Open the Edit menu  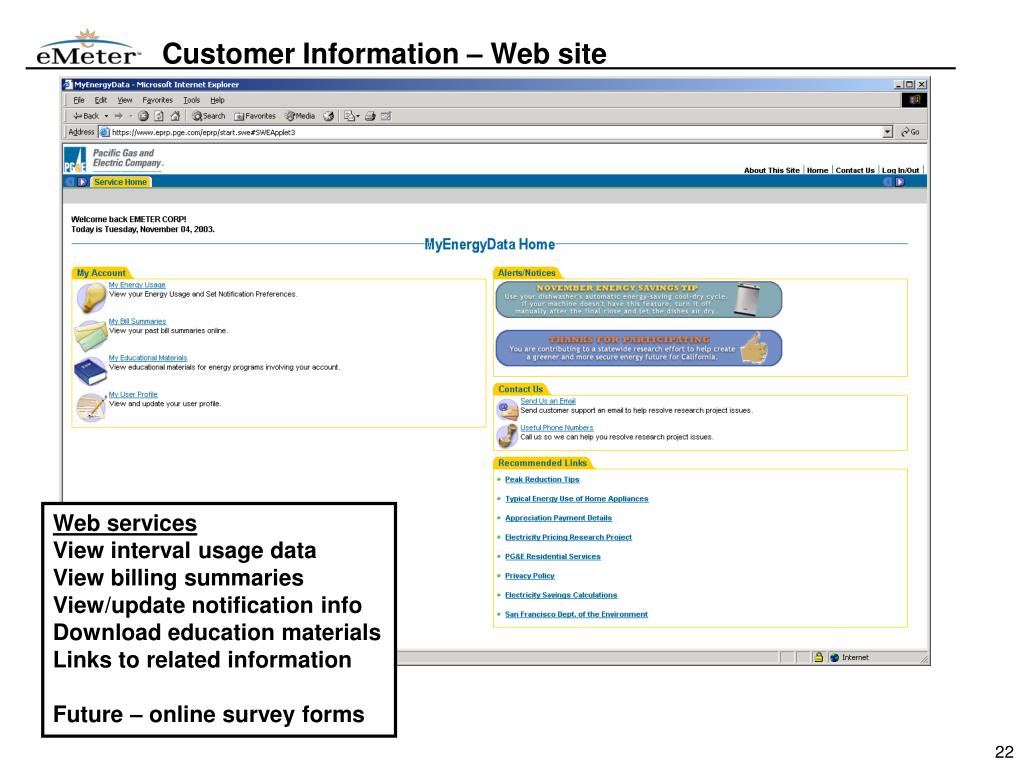pos(101,100)
